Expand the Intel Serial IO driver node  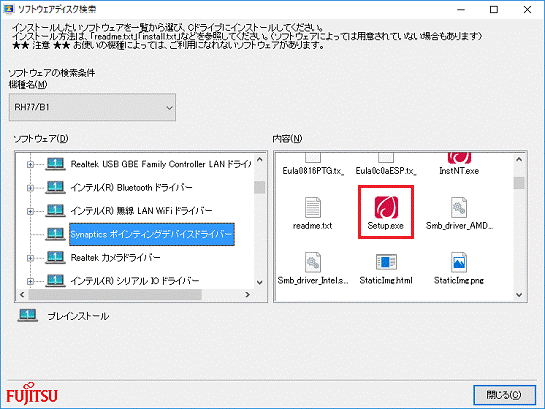(x=30, y=281)
